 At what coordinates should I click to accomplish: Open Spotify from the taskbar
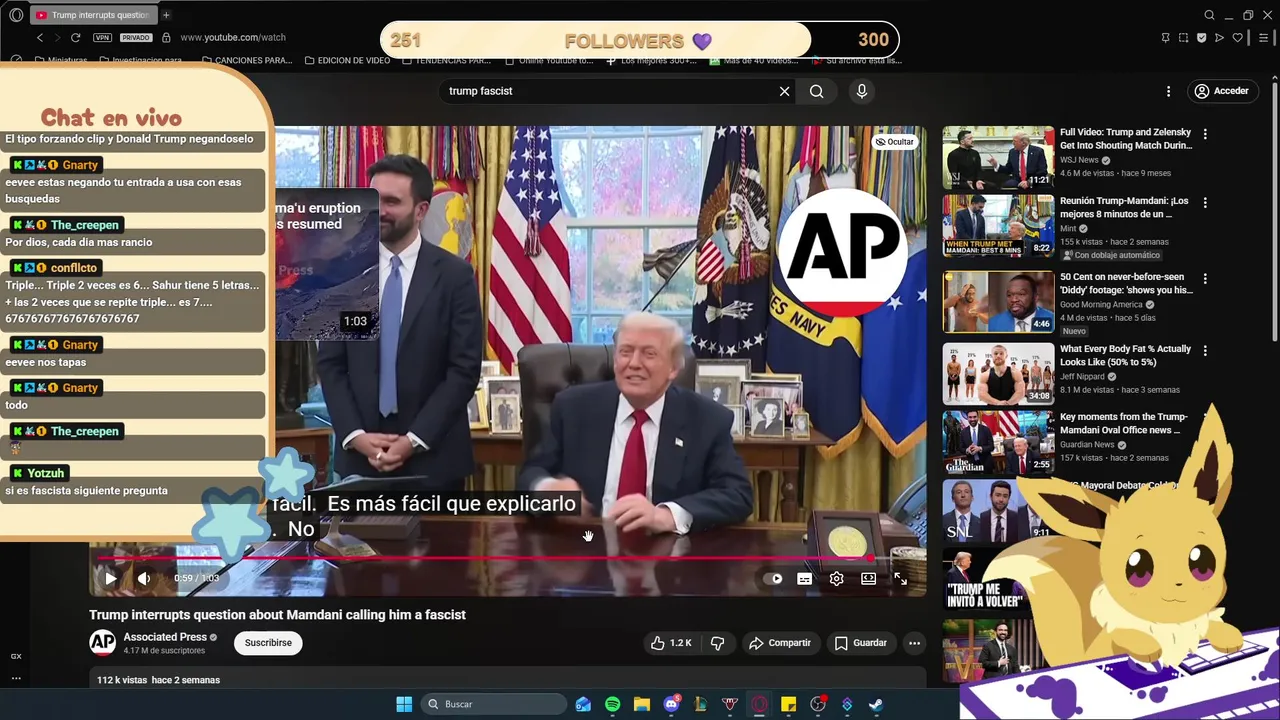click(x=612, y=704)
